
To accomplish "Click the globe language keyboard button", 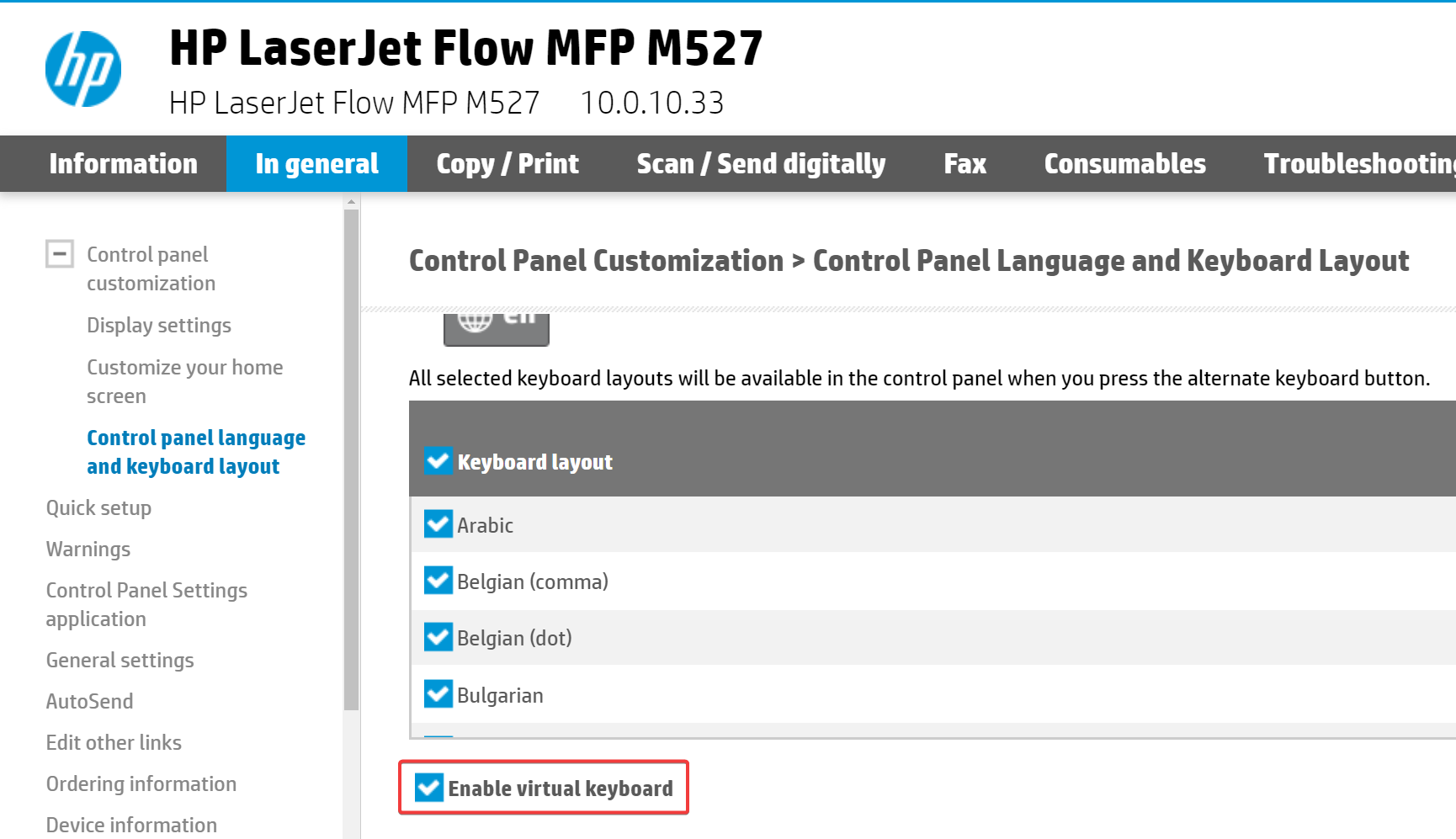I will tap(496, 327).
